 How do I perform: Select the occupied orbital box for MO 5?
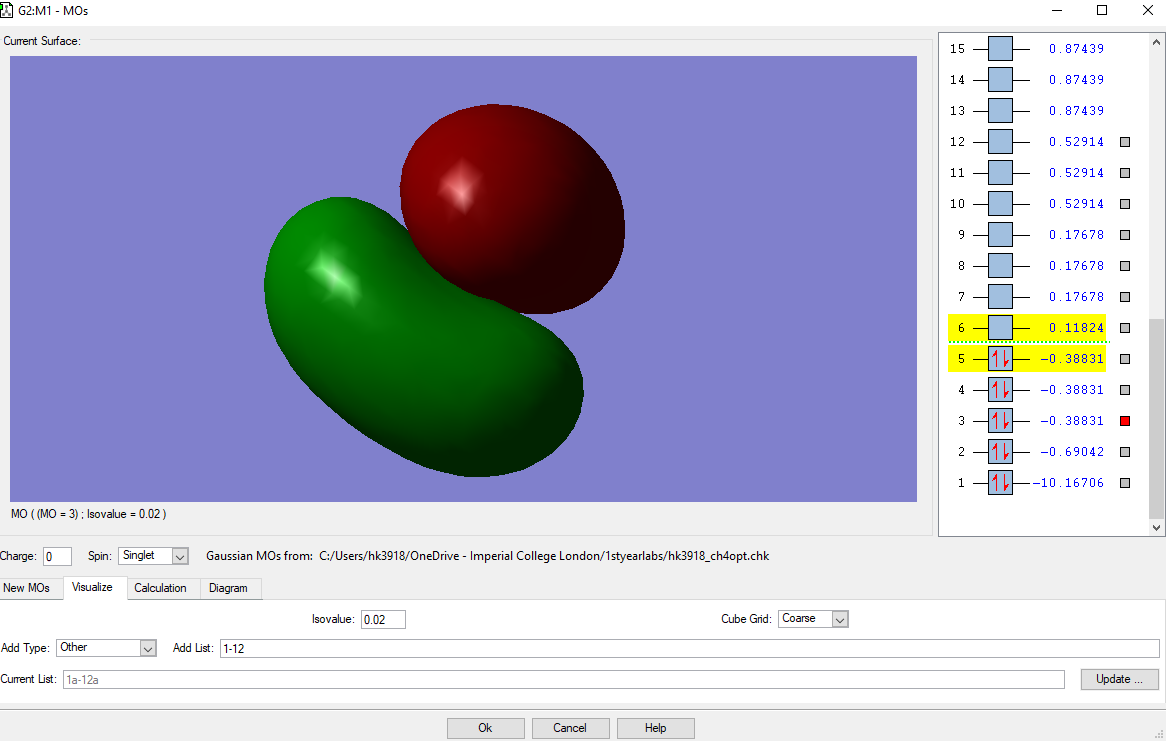click(x=1000, y=359)
